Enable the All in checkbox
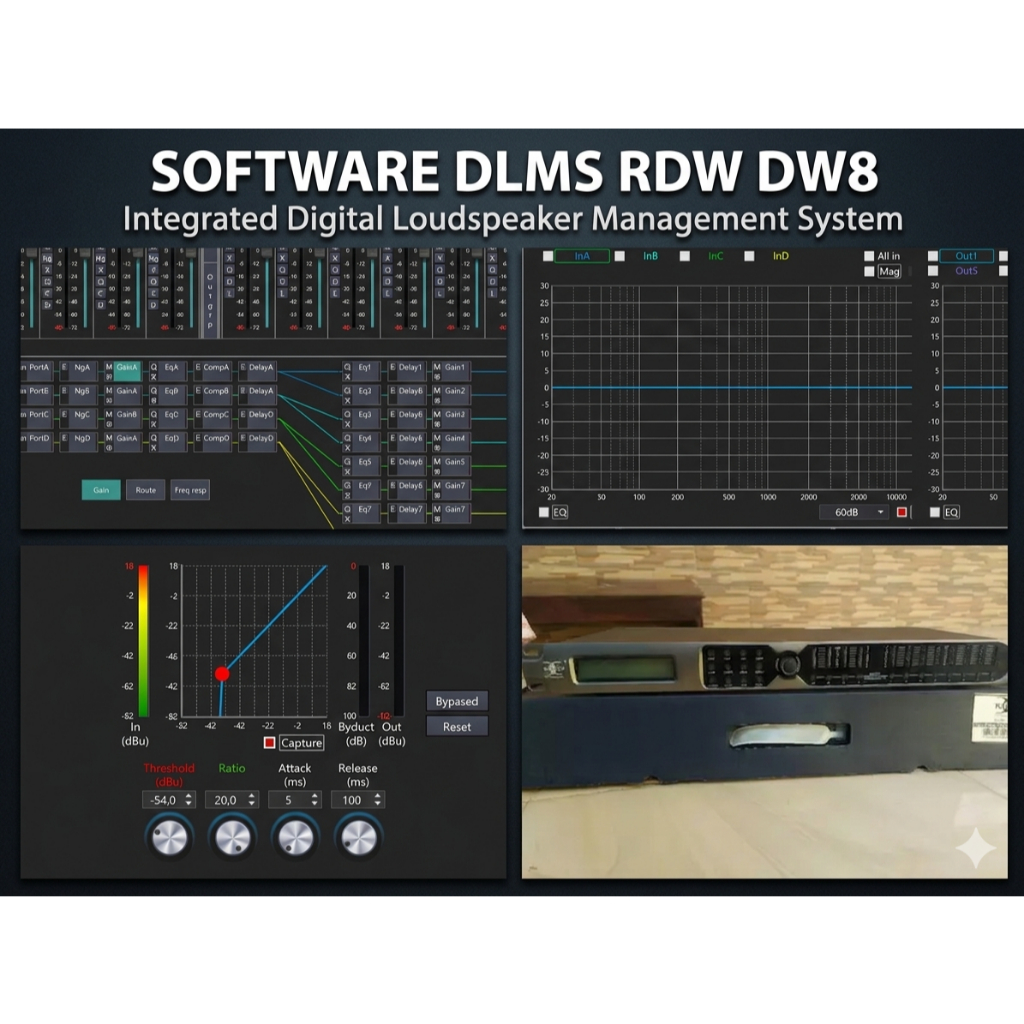This screenshot has width=1024, height=1024. 869,256
